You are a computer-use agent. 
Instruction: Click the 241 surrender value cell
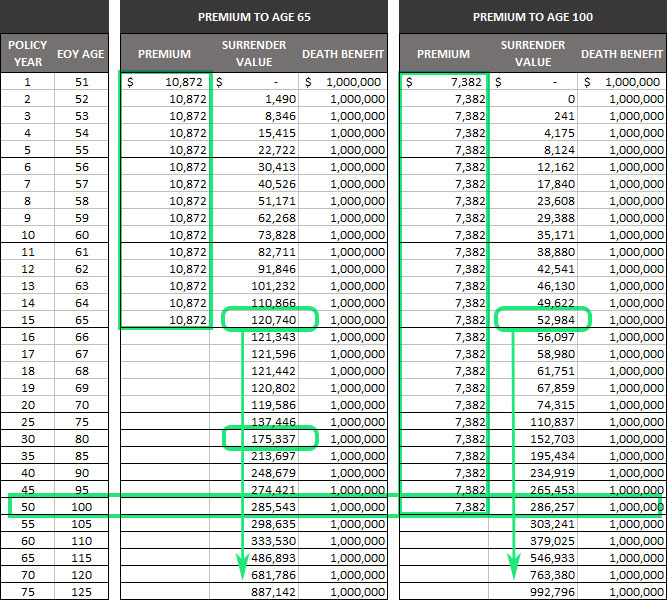coord(533,116)
